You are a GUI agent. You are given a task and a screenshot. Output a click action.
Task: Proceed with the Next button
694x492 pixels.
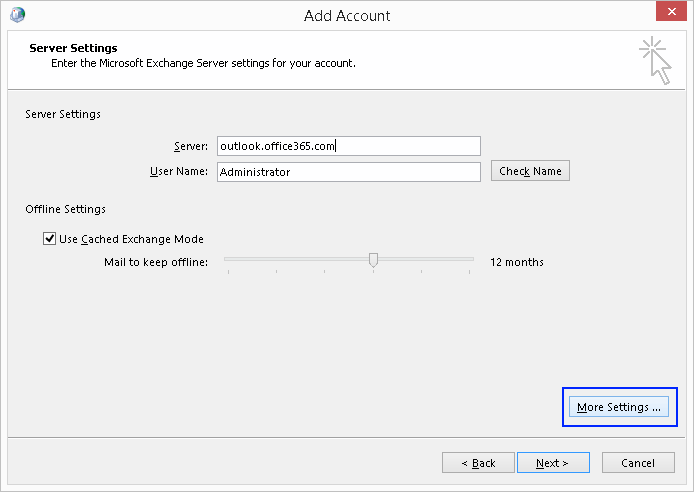(553, 463)
